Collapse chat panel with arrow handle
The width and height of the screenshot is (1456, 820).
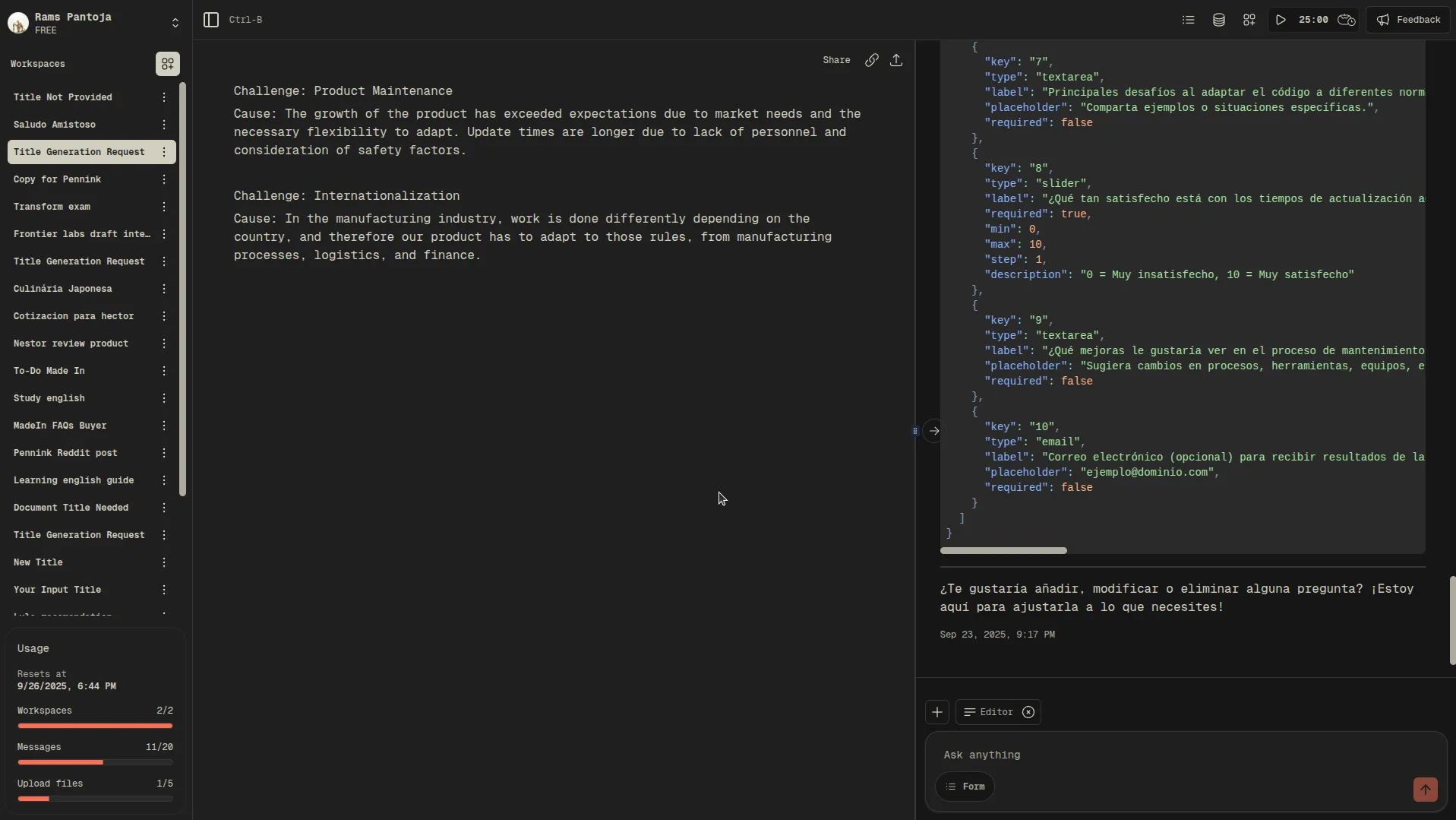934,431
